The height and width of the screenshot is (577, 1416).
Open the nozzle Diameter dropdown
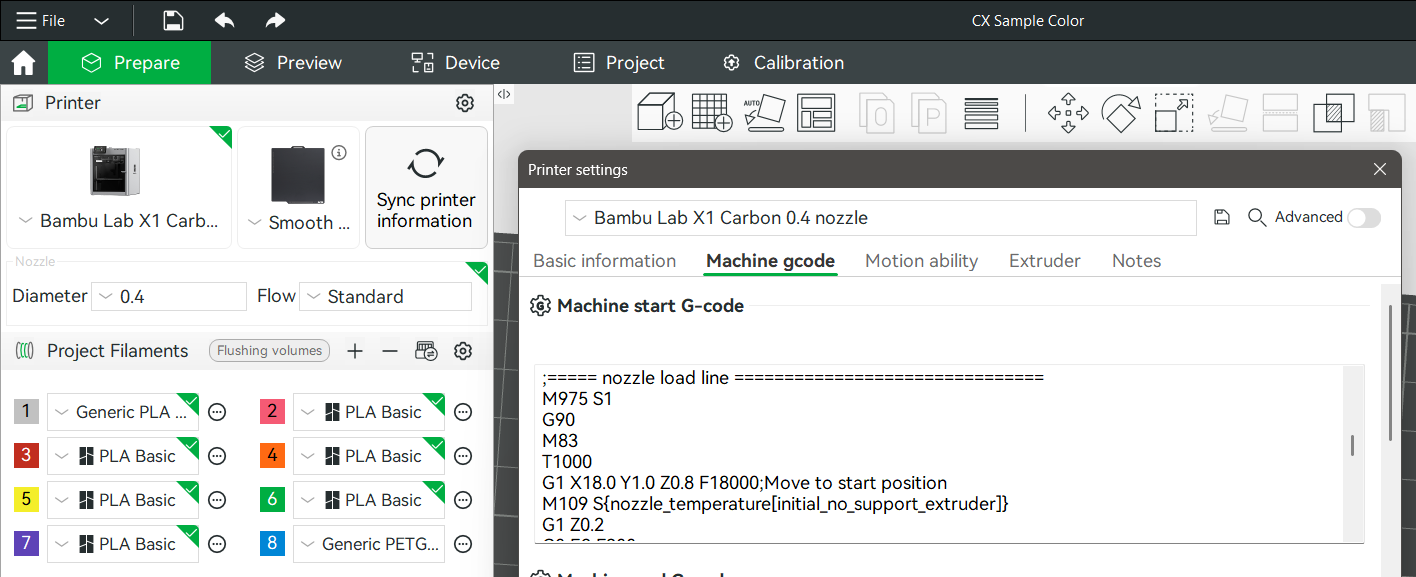tap(169, 297)
